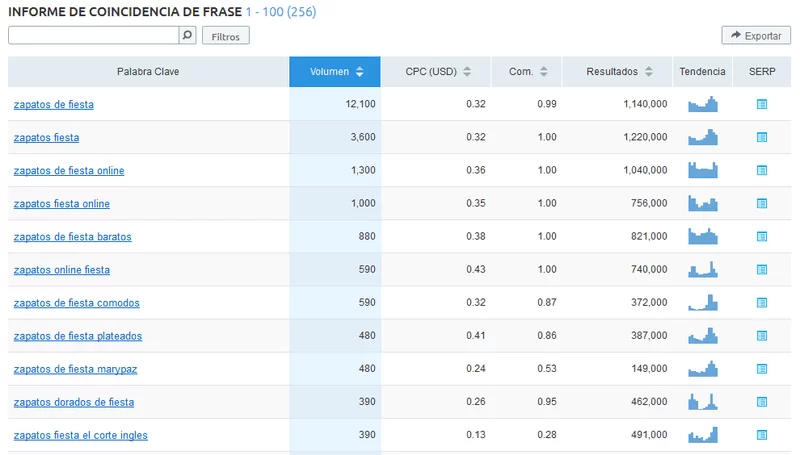
Task: Open keyword link zapatos fiesta el corte ingles
Action: tap(81, 436)
